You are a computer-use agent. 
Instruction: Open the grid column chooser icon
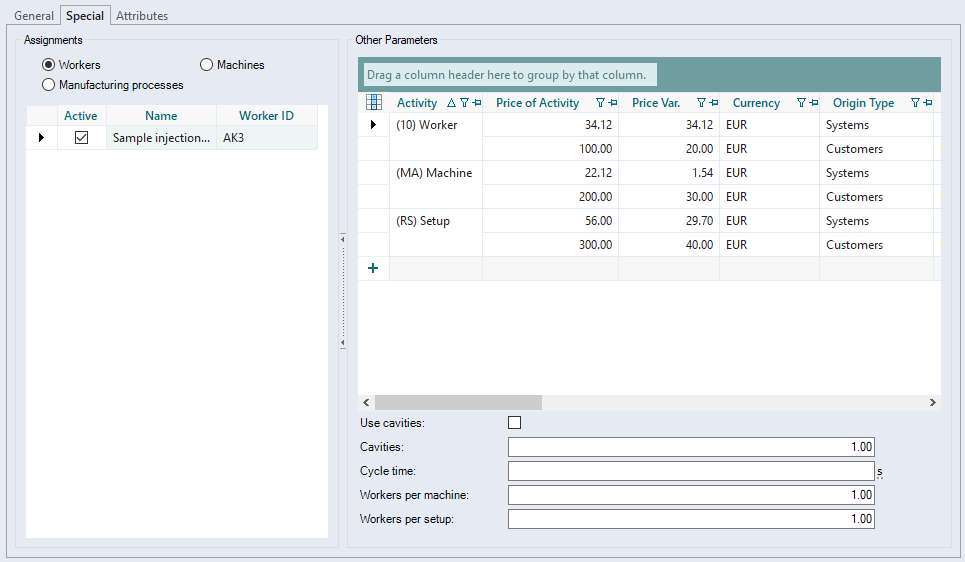[x=374, y=102]
